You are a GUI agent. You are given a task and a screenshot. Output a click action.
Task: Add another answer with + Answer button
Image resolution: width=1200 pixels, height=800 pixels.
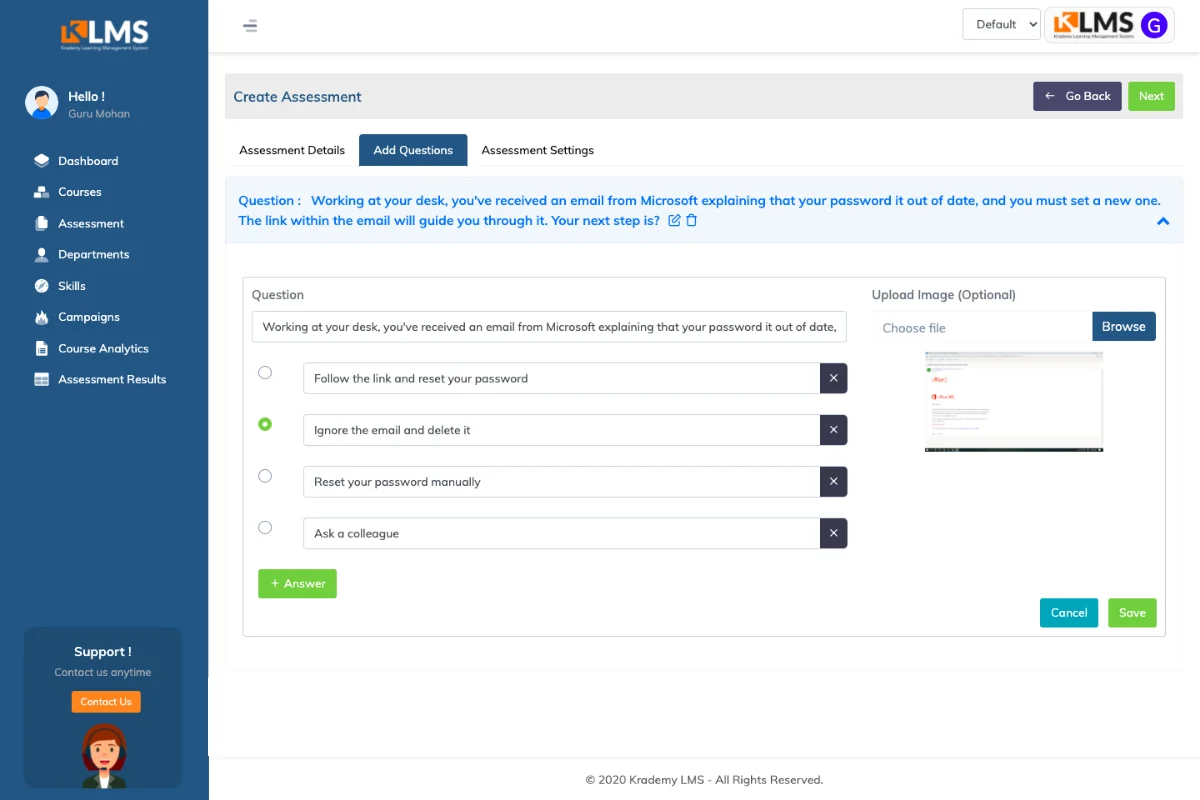point(297,584)
